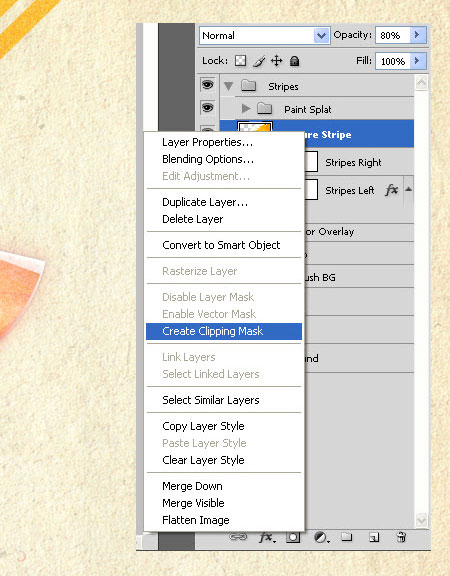Choose Duplicate Layer from context menu

click(224, 202)
